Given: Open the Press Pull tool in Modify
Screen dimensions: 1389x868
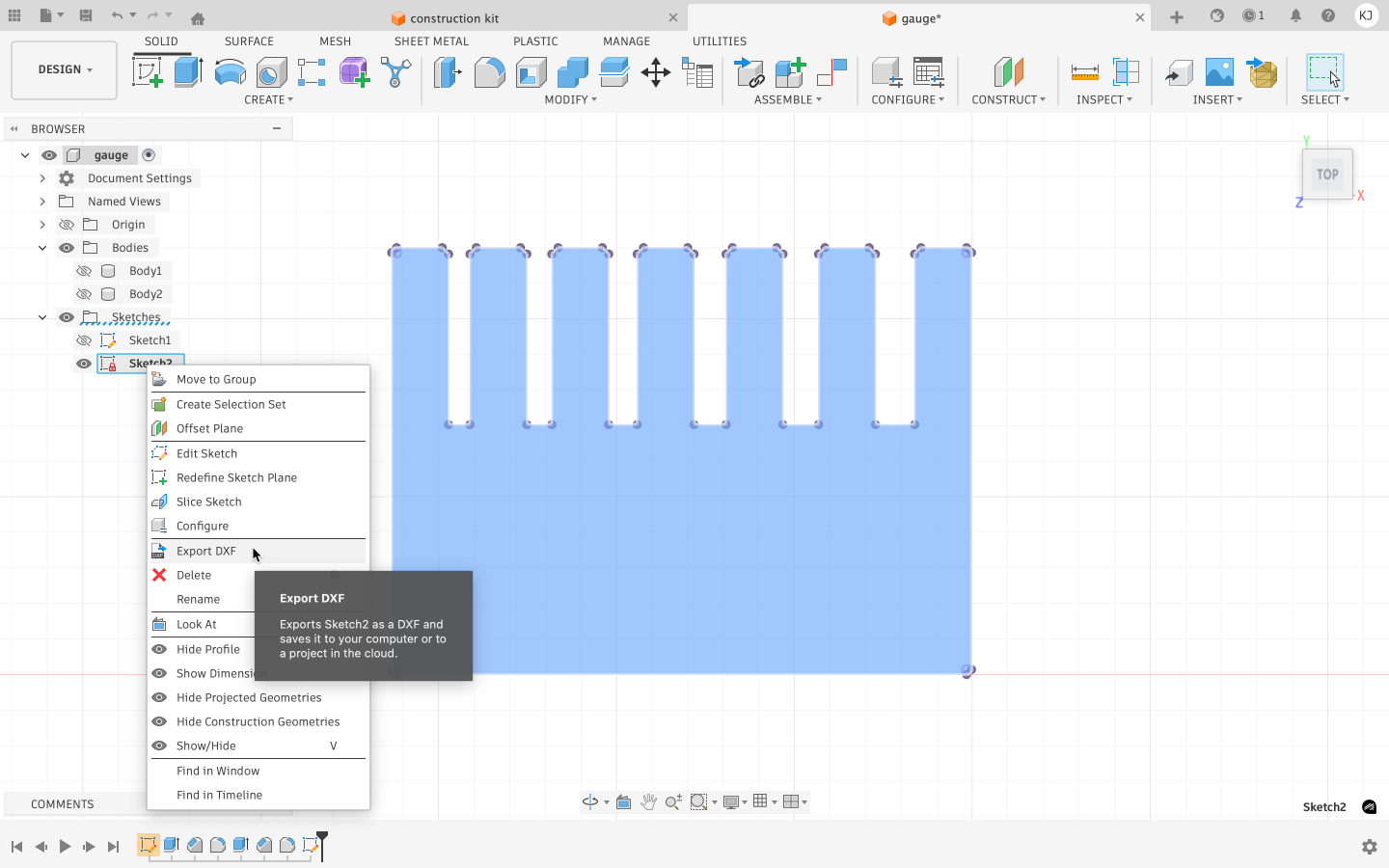Looking at the screenshot, I should 448,72.
